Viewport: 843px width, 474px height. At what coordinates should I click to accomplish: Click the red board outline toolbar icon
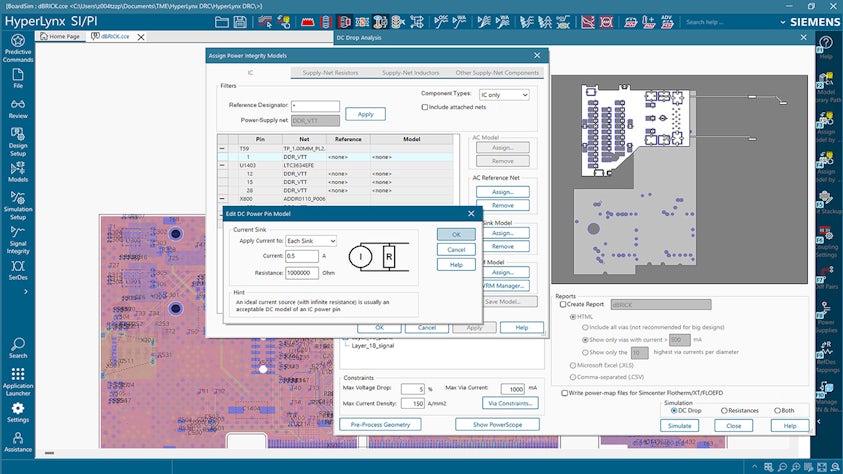[308, 22]
